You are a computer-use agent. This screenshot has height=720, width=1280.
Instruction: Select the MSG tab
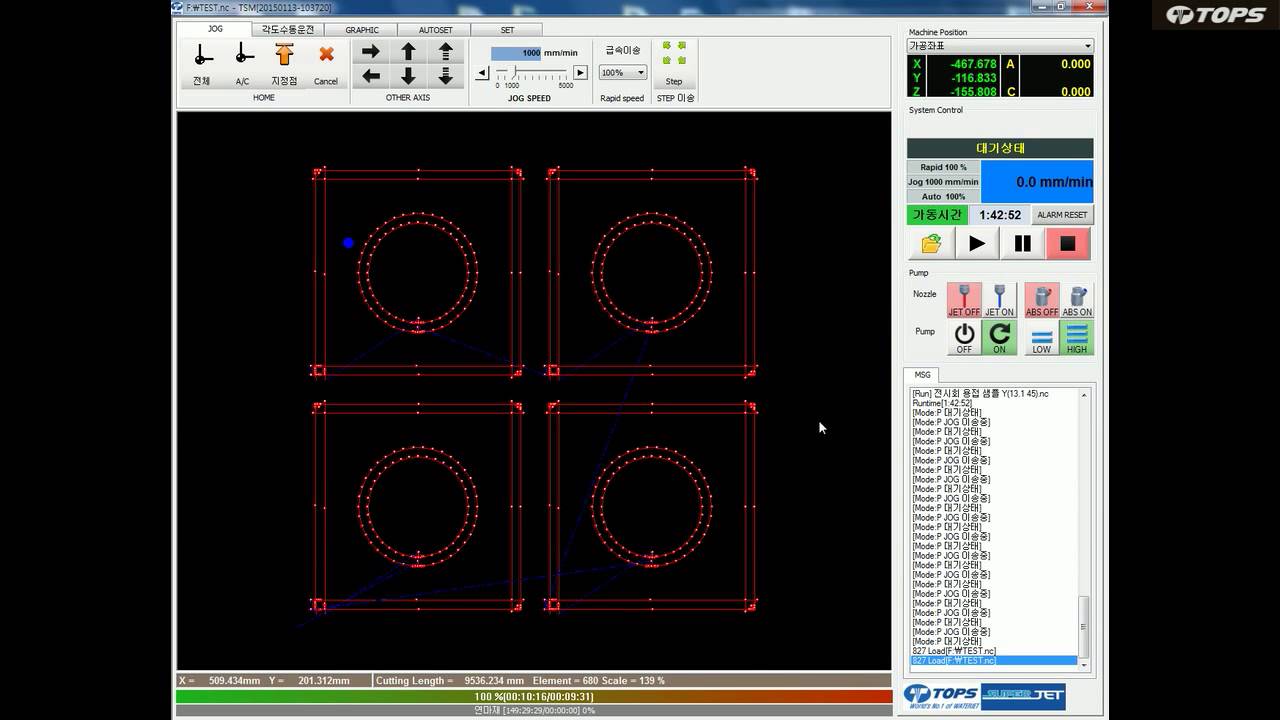point(922,375)
